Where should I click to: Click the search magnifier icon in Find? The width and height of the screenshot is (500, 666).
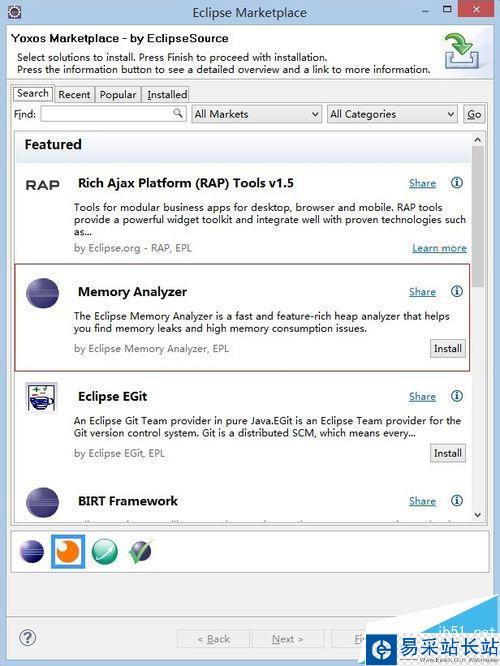(x=178, y=113)
